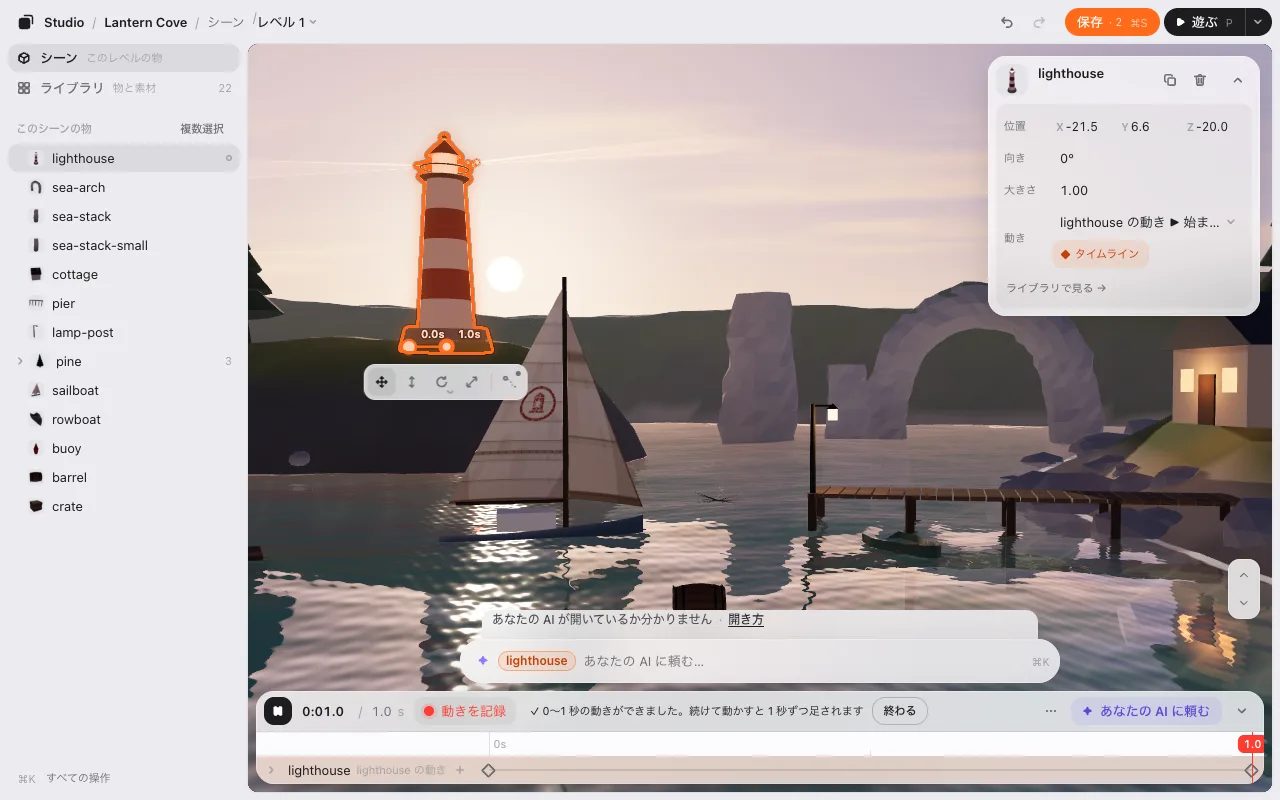Select the move tool in the floating toolbar
This screenshot has height=800, width=1280.
tap(381, 382)
